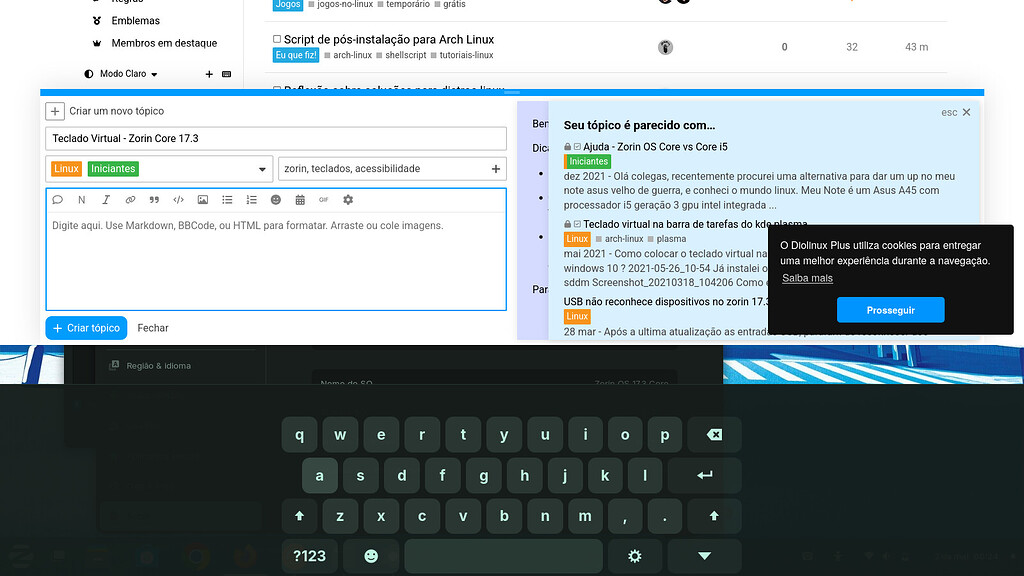This screenshot has width=1024, height=576.
Task: Insert a numbered list
Action: point(251,200)
